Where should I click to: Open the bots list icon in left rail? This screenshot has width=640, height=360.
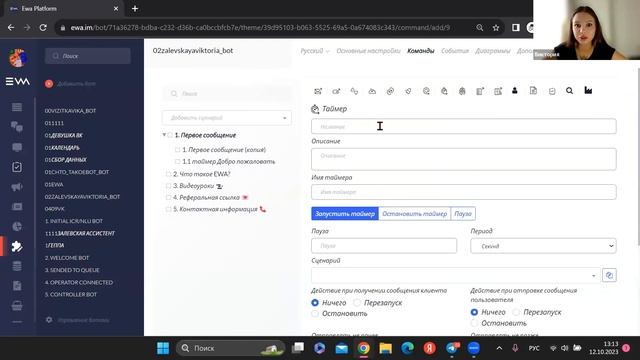[x=17, y=107]
